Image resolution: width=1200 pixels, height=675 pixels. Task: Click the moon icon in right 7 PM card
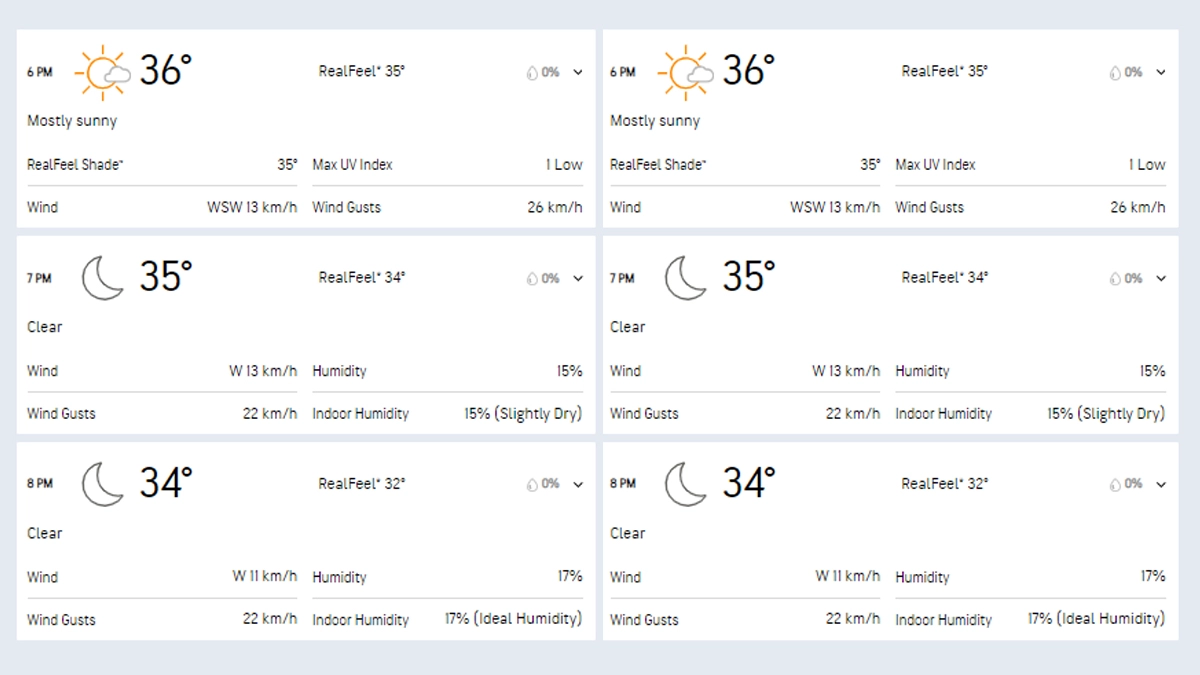click(685, 277)
